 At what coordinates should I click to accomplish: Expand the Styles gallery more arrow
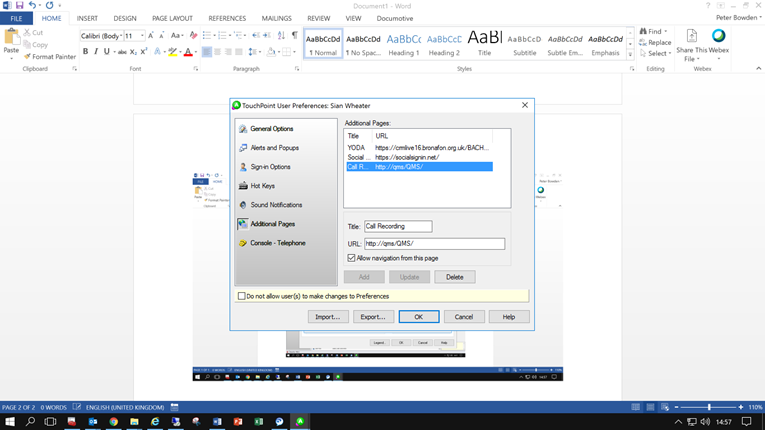630,55
